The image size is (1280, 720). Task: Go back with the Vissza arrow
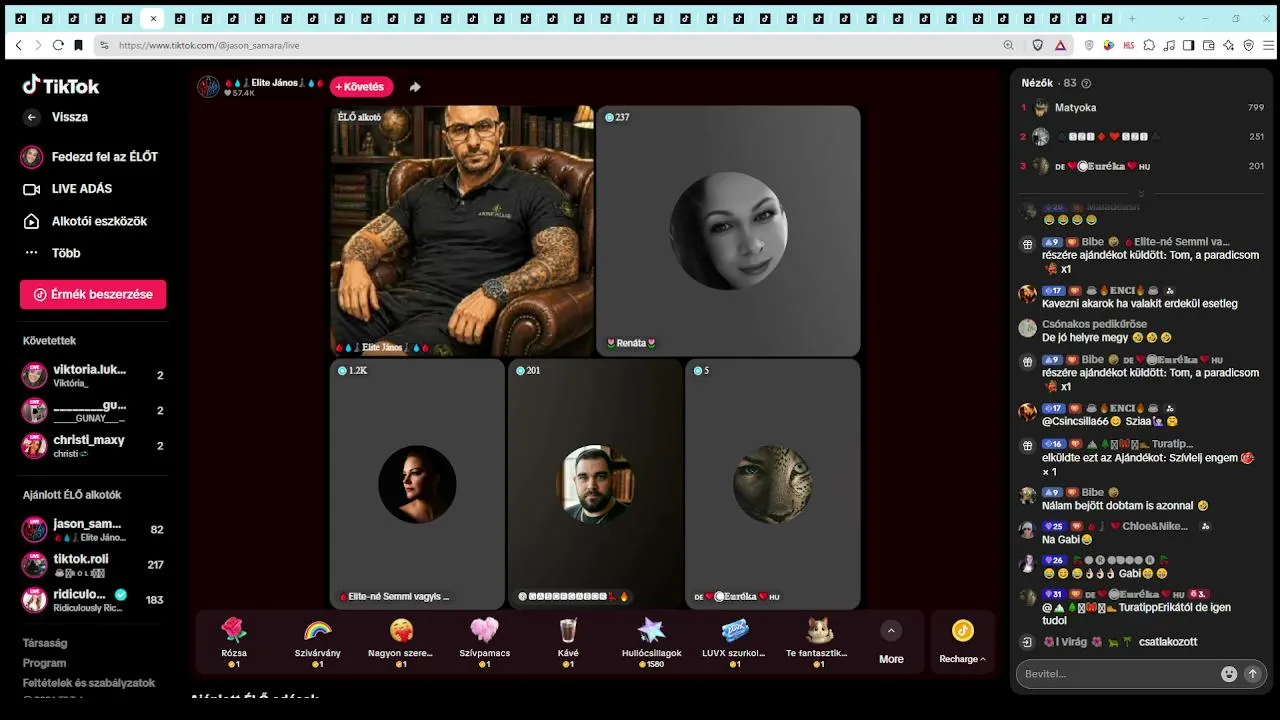click(32, 117)
